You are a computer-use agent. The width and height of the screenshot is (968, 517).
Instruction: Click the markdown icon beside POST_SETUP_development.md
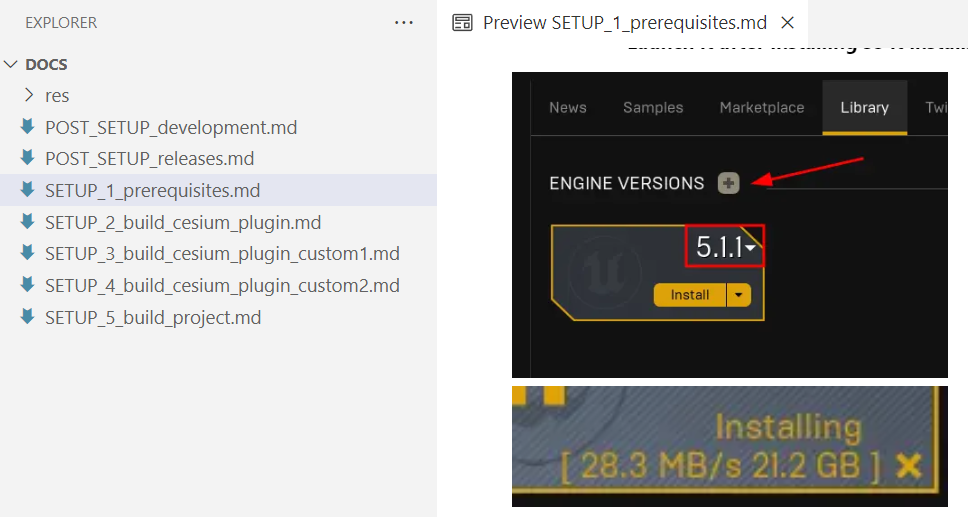tap(27, 127)
